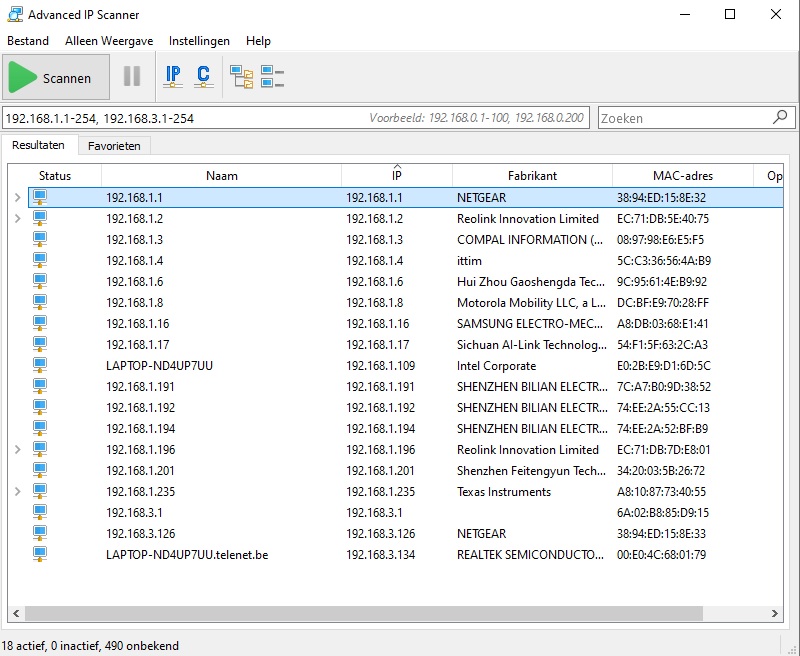Click the IP subnet toolbar icon
The width and height of the screenshot is (800, 656).
173,77
